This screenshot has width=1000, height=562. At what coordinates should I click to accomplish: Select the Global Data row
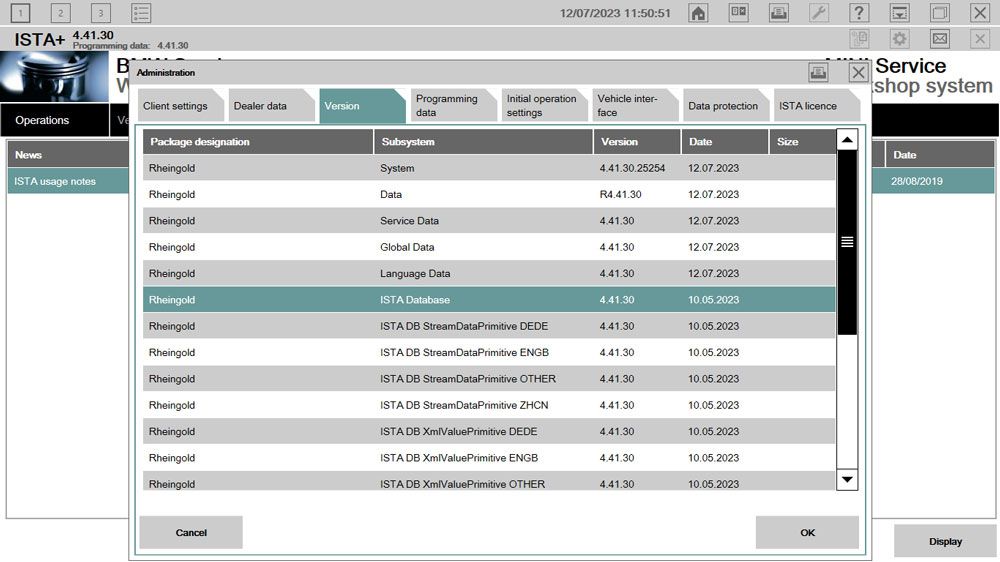pos(489,247)
